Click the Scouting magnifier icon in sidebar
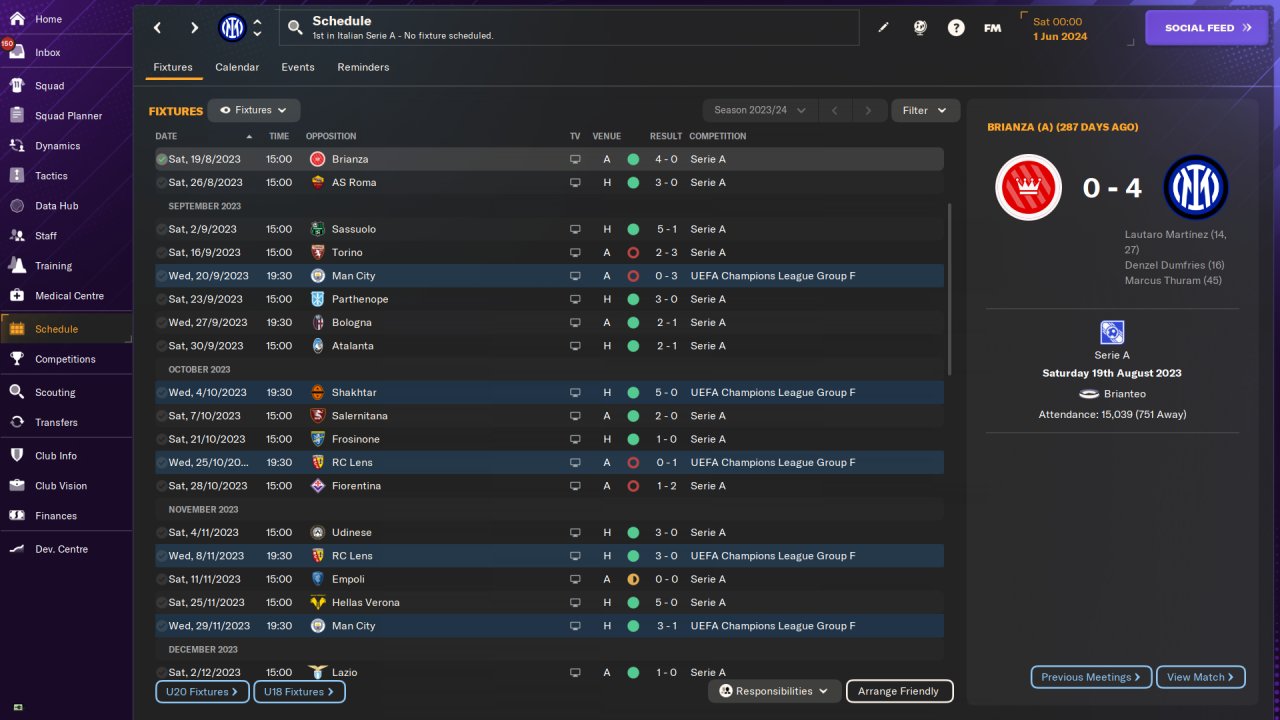 click(x=16, y=392)
